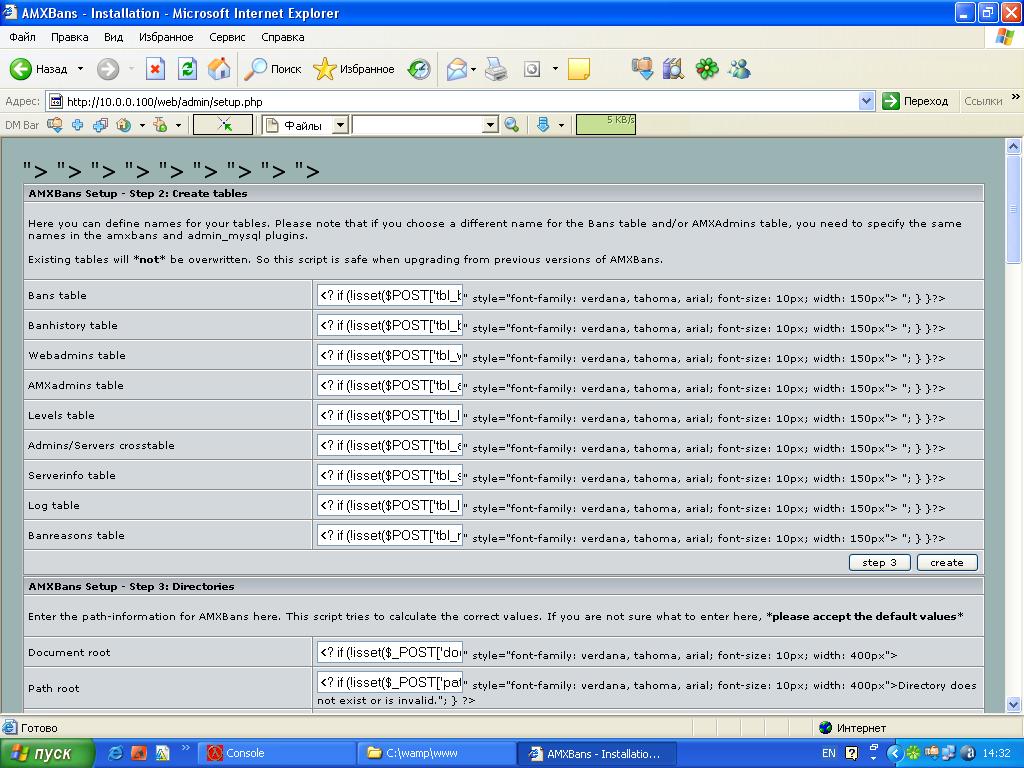Image resolution: width=1024 pixels, height=768 pixels.
Task: Open the Файлы dropdown in DM Bar
Action: tap(340, 125)
